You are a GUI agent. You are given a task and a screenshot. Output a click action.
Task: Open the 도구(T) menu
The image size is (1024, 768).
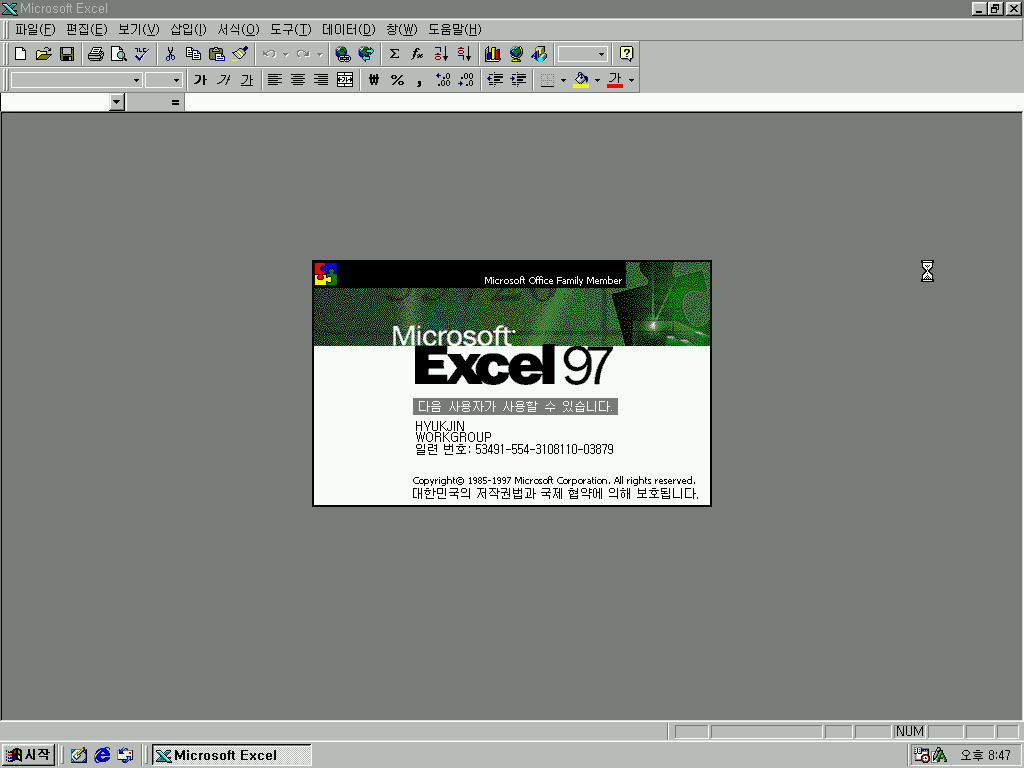point(291,29)
